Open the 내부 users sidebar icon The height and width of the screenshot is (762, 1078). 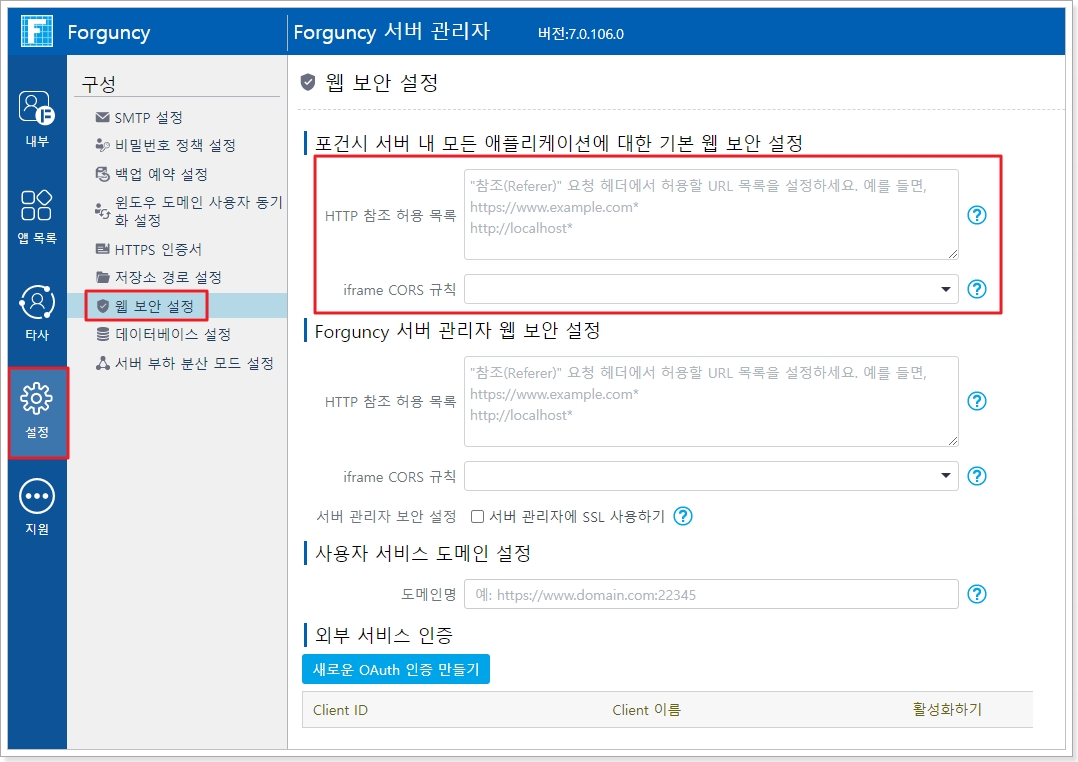[x=37, y=108]
